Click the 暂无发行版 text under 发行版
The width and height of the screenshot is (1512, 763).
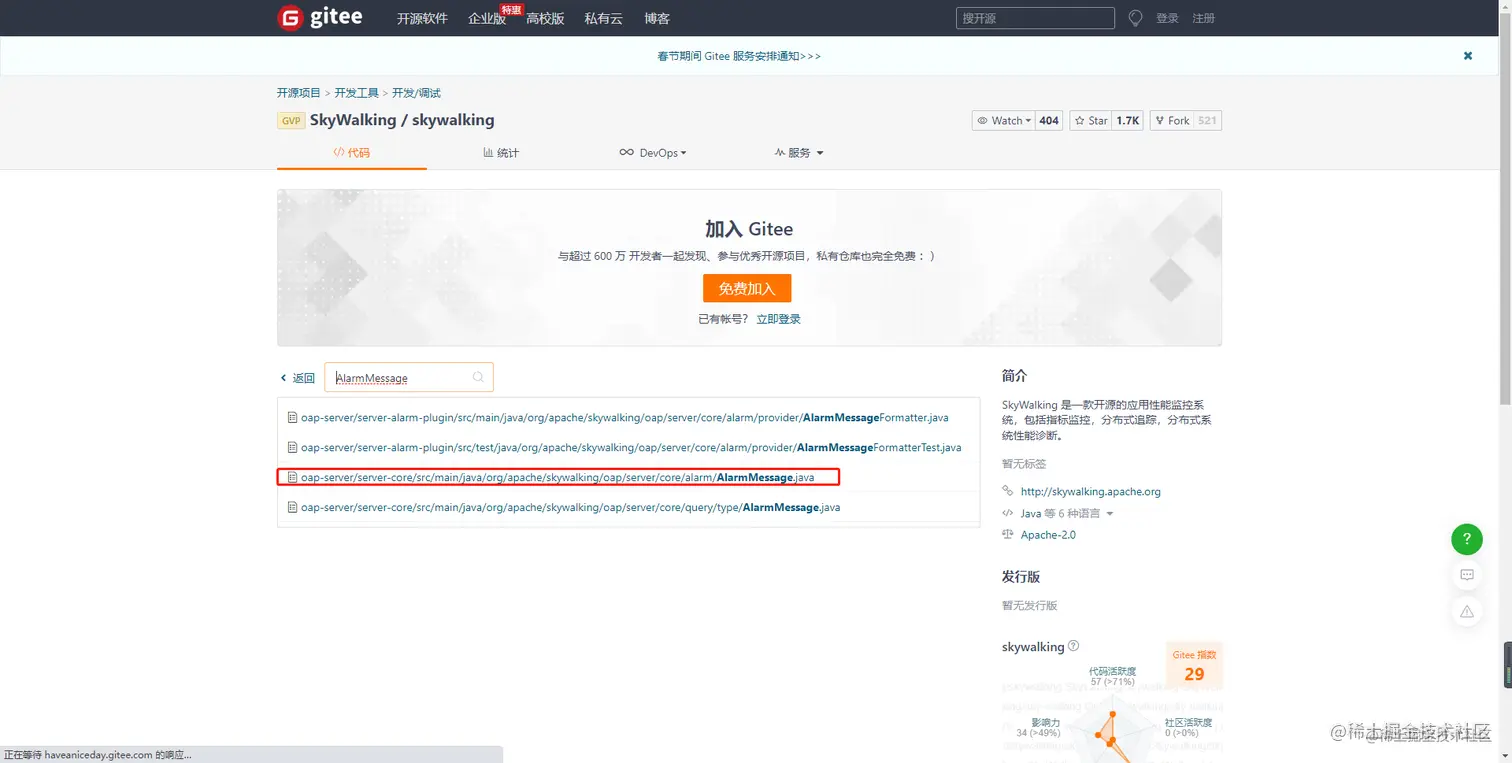pyautogui.click(x=1029, y=605)
